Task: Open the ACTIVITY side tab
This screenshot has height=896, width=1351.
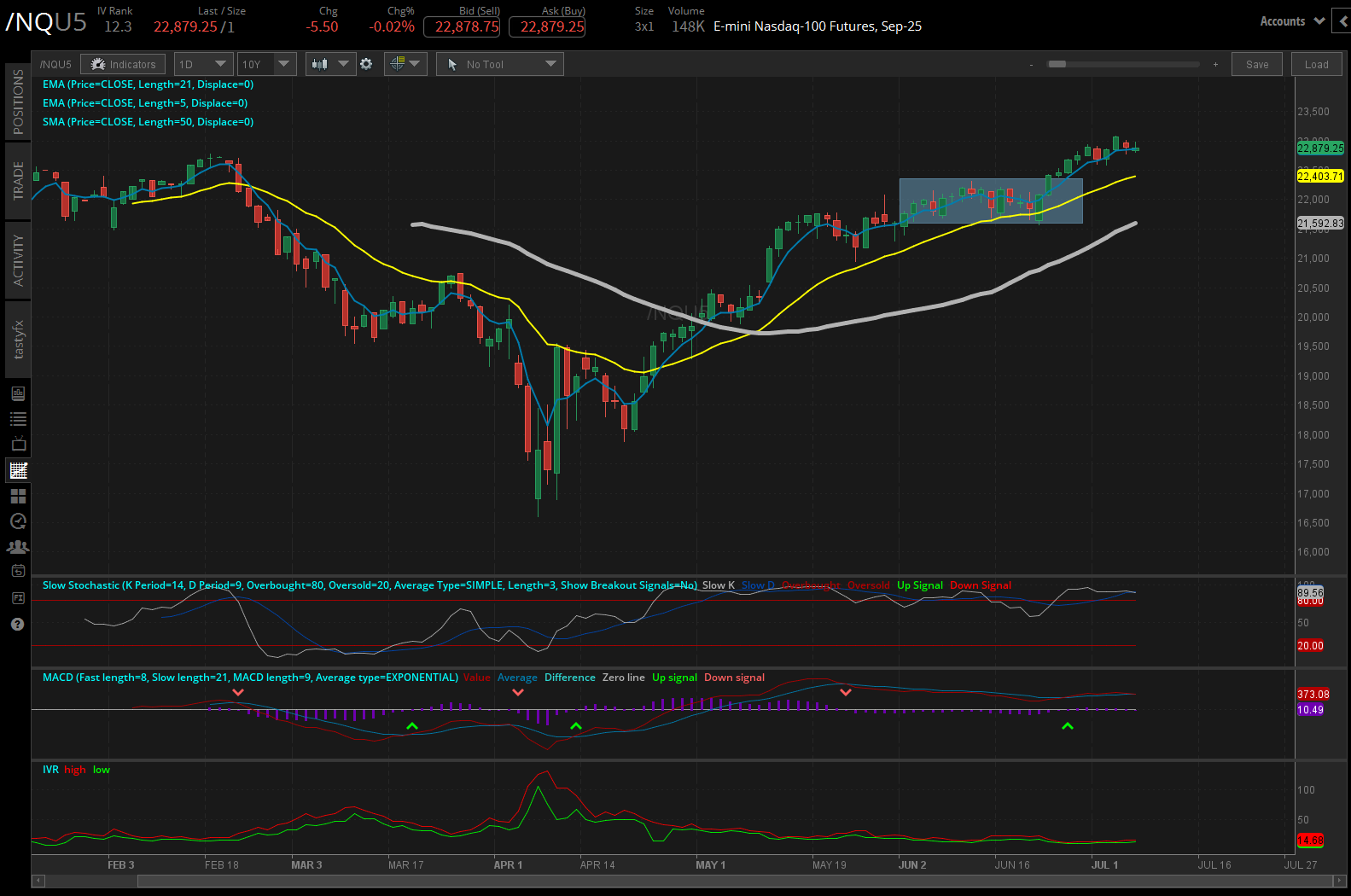Action: (18, 260)
